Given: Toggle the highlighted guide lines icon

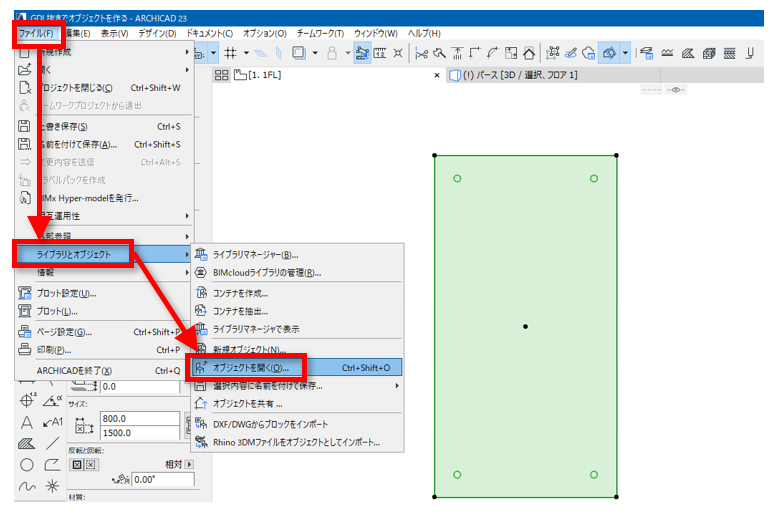Looking at the screenshot, I should [362, 53].
